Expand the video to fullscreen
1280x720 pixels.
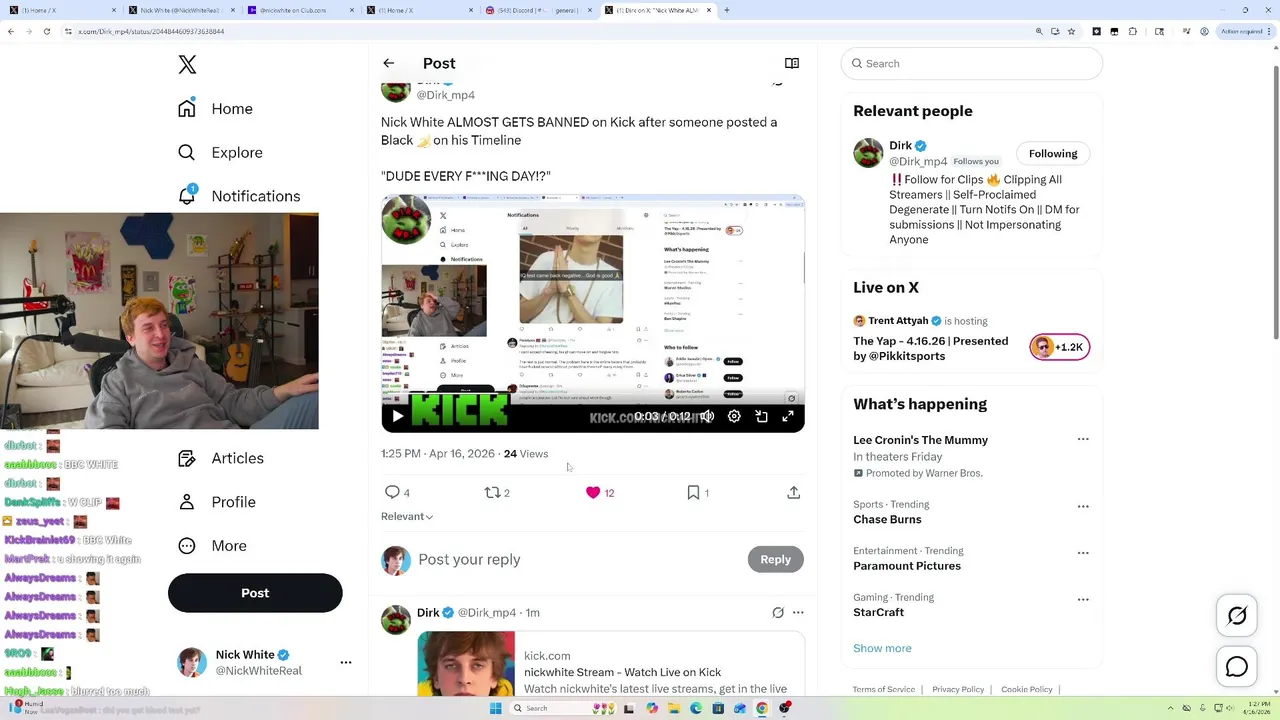click(788, 416)
